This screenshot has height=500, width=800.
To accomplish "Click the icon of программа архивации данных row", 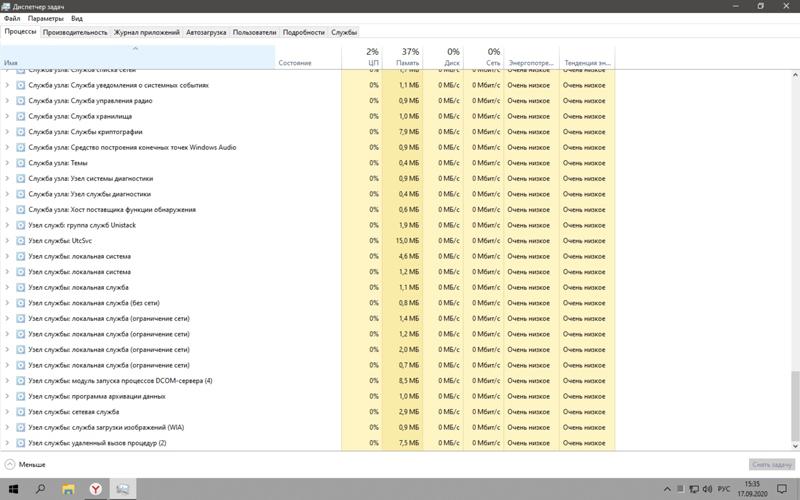I will [20, 396].
